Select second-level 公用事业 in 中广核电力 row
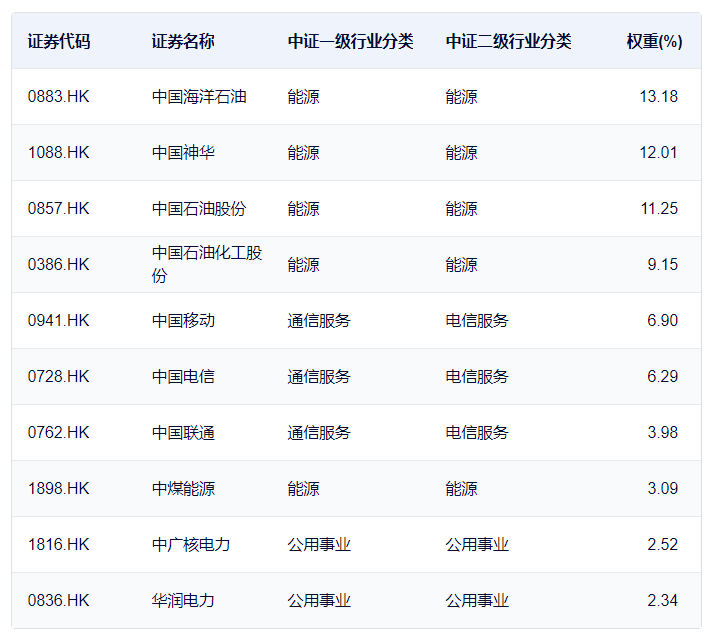Image resolution: width=710 pixels, height=638 pixels. pyautogui.click(x=477, y=544)
